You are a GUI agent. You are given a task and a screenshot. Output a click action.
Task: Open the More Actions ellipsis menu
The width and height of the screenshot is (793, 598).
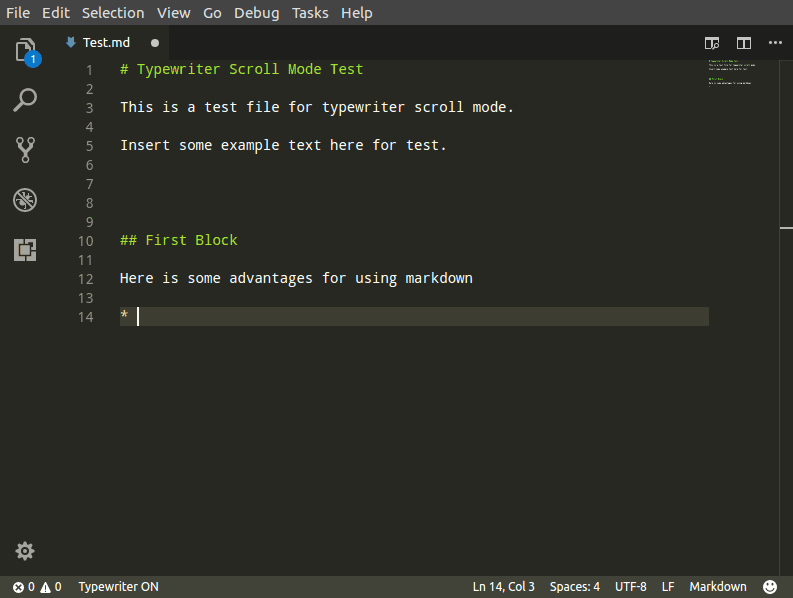(775, 43)
